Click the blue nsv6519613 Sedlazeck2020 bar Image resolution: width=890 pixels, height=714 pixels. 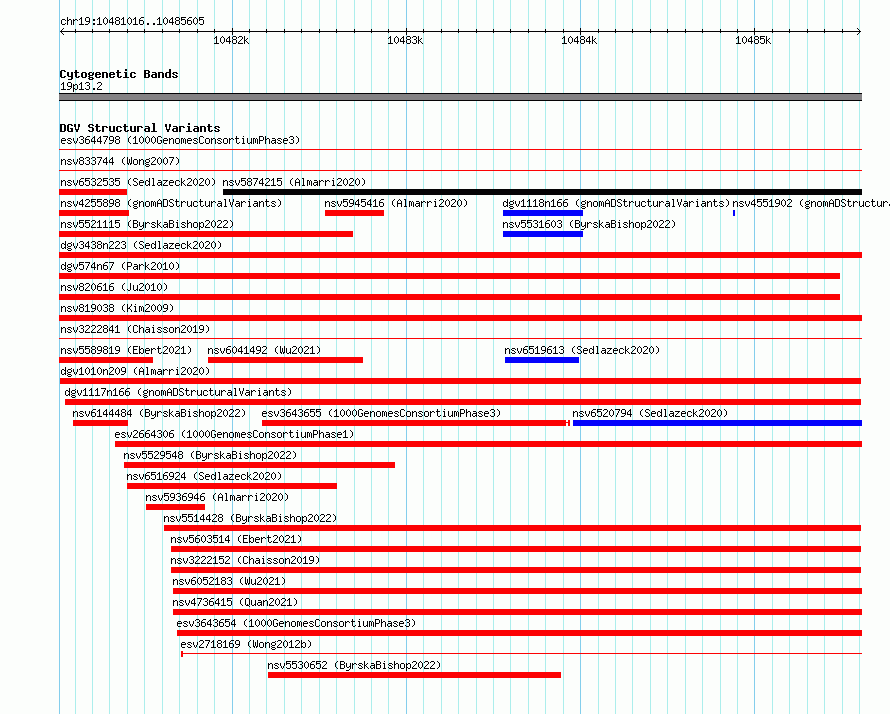[542, 360]
